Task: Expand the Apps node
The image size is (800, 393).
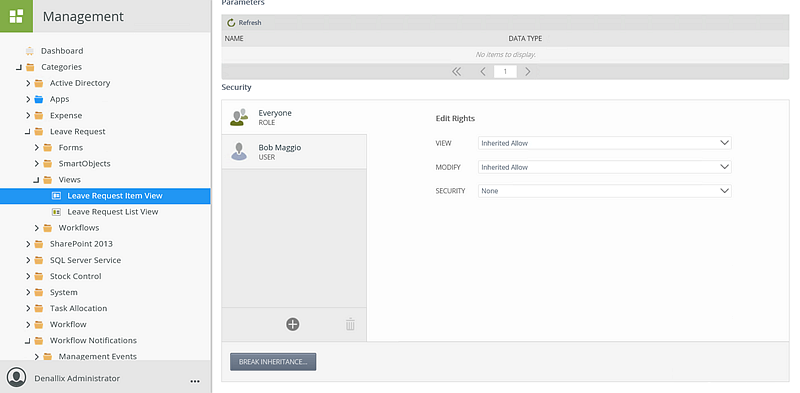Action: [28, 100]
